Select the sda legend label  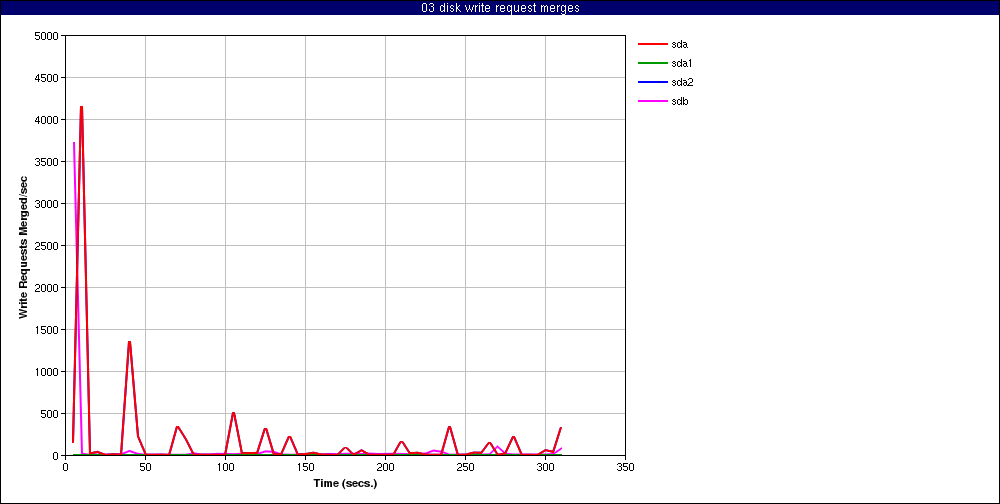pos(679,44)
